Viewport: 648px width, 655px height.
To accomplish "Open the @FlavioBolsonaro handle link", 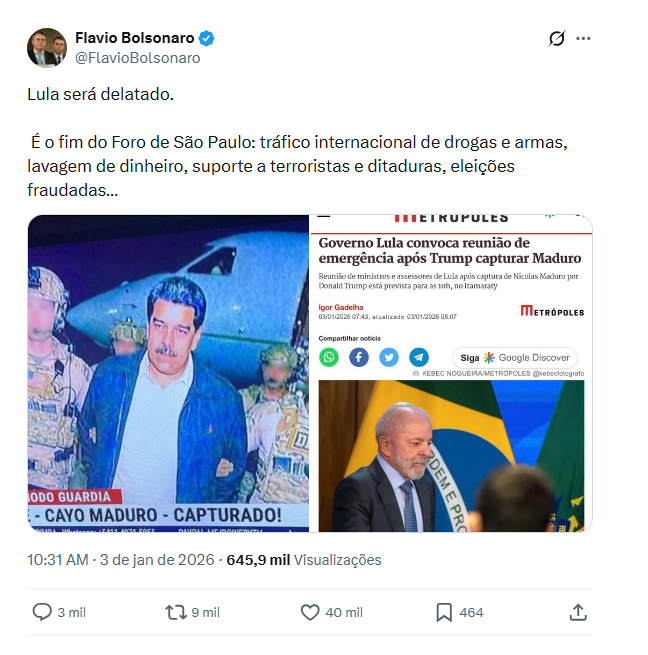I will coord(137,58).
